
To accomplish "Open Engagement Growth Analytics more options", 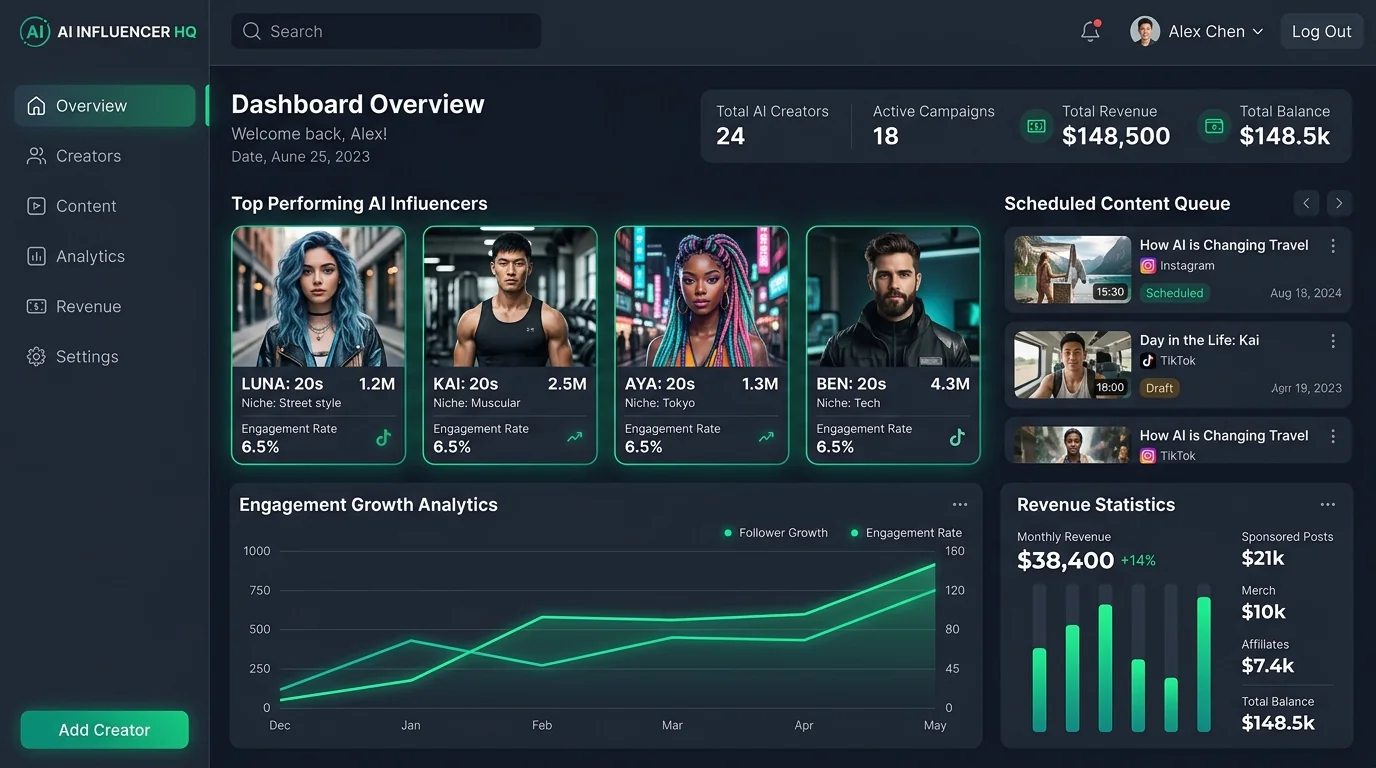I will pos(960,505).
